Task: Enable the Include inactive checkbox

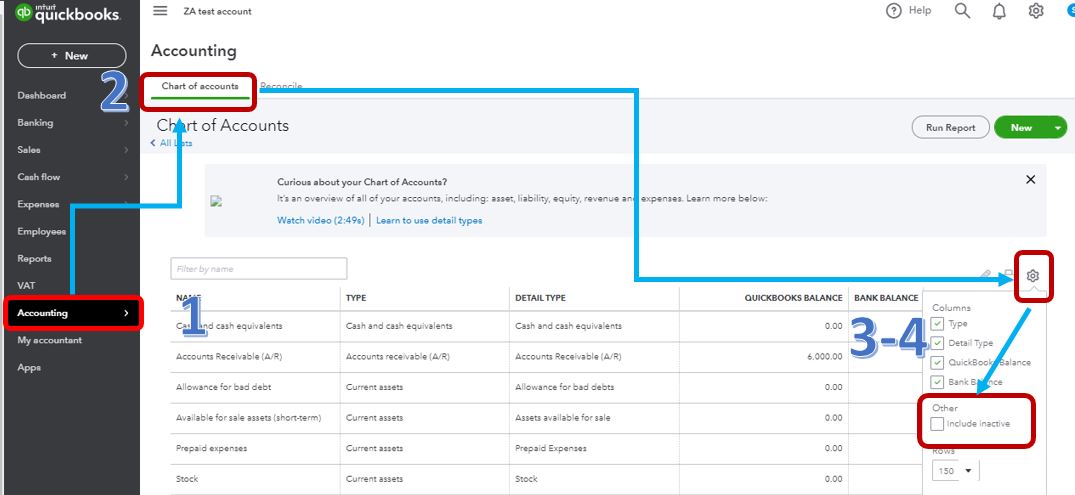Action: tap(937, 424)
